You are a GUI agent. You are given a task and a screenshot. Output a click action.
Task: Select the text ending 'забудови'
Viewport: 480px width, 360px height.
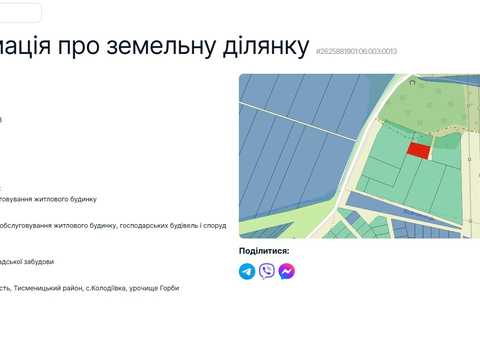27,262
